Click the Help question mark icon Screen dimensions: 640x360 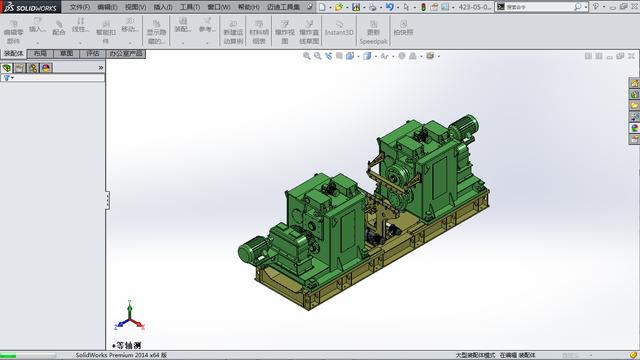click(596, 7)
